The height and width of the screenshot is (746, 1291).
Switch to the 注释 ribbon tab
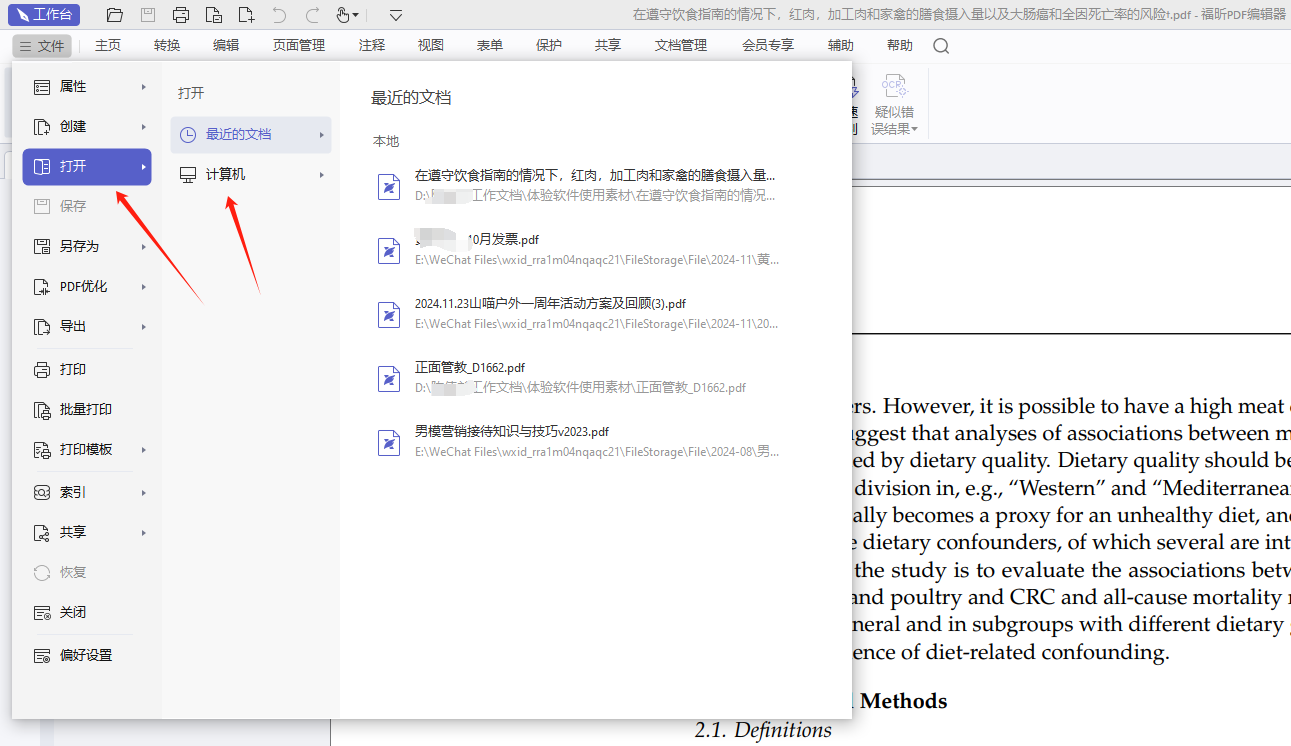coord(372,45)
